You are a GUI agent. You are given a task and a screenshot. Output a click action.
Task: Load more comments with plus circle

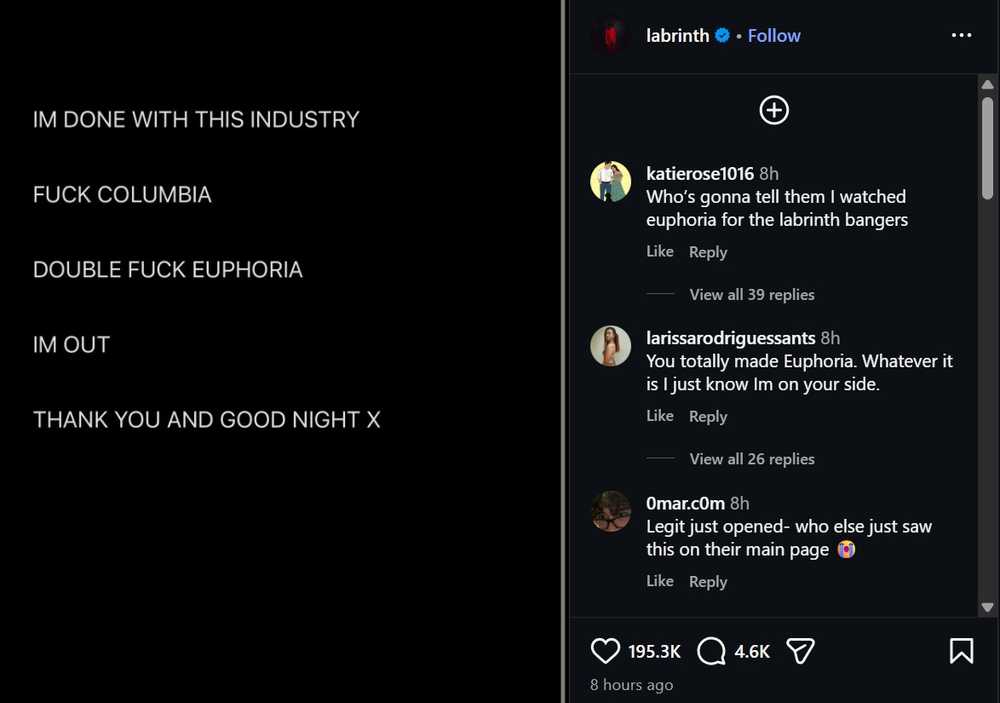coord(774,110)
